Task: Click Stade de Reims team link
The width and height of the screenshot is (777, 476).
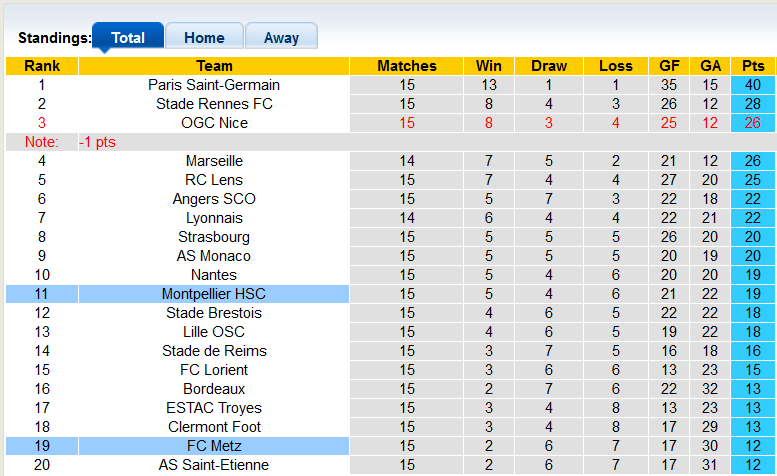Action: coord(214,351)
